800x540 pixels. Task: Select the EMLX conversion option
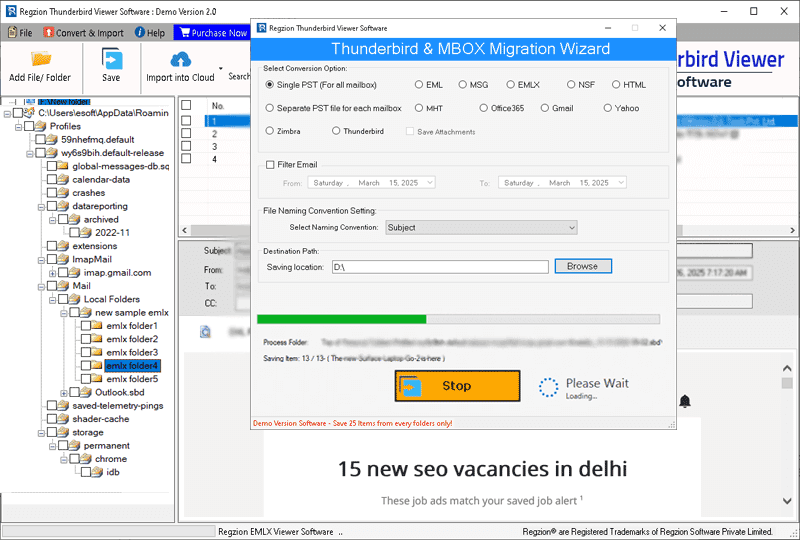[511, 85]
